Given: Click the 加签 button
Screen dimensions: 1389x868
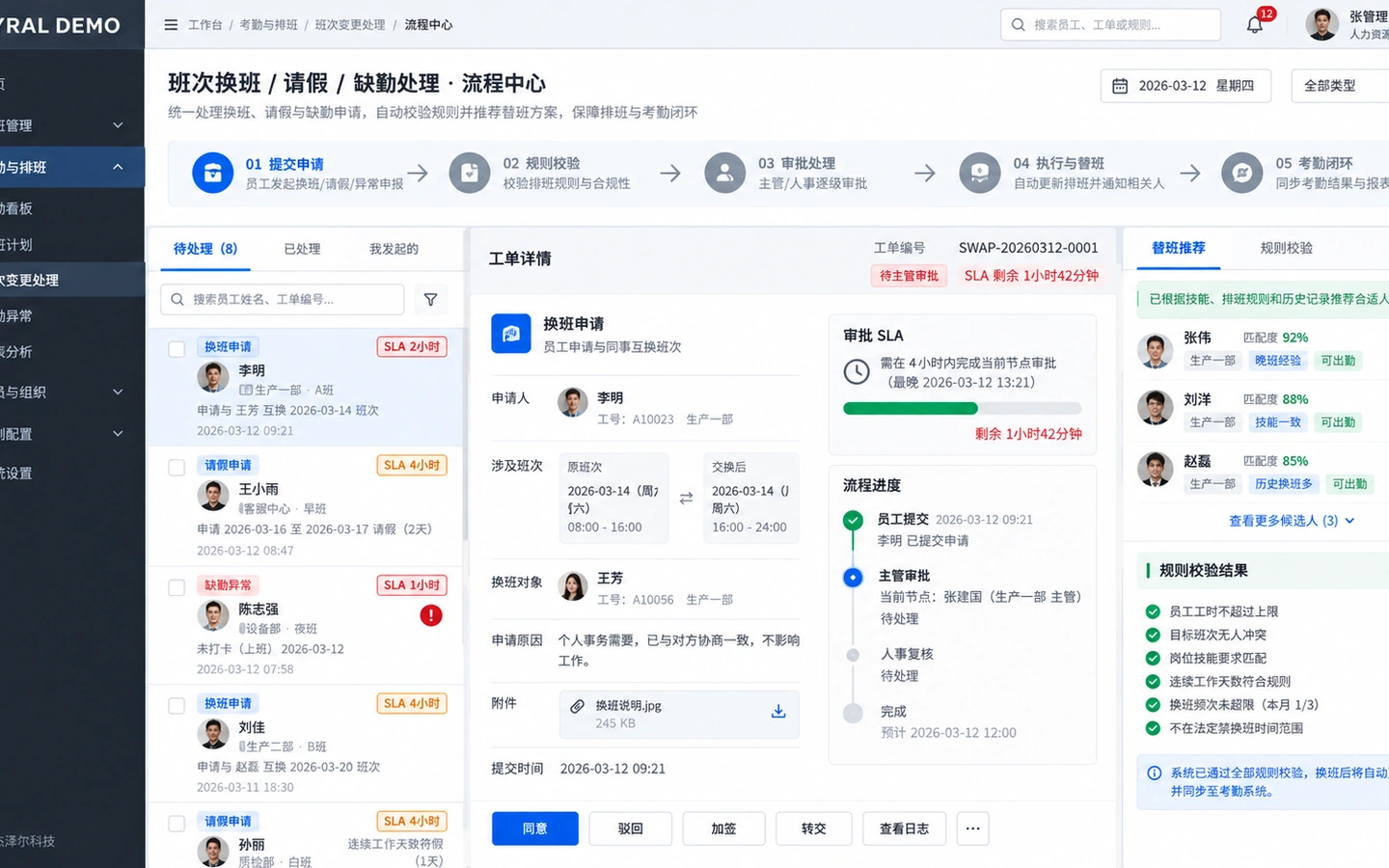Looking at the screenshot, I should click(723, 828).
